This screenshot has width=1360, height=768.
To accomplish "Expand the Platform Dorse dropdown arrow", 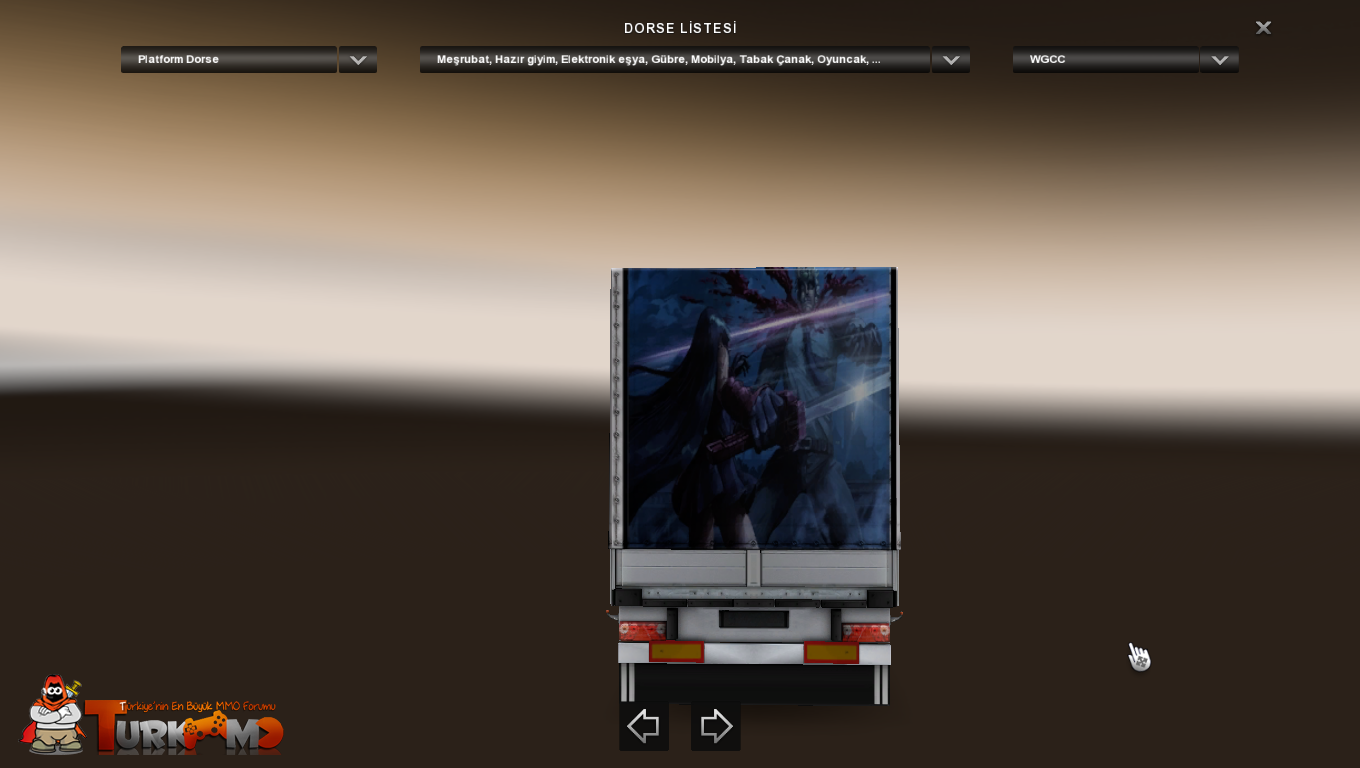I will [358, 59].
